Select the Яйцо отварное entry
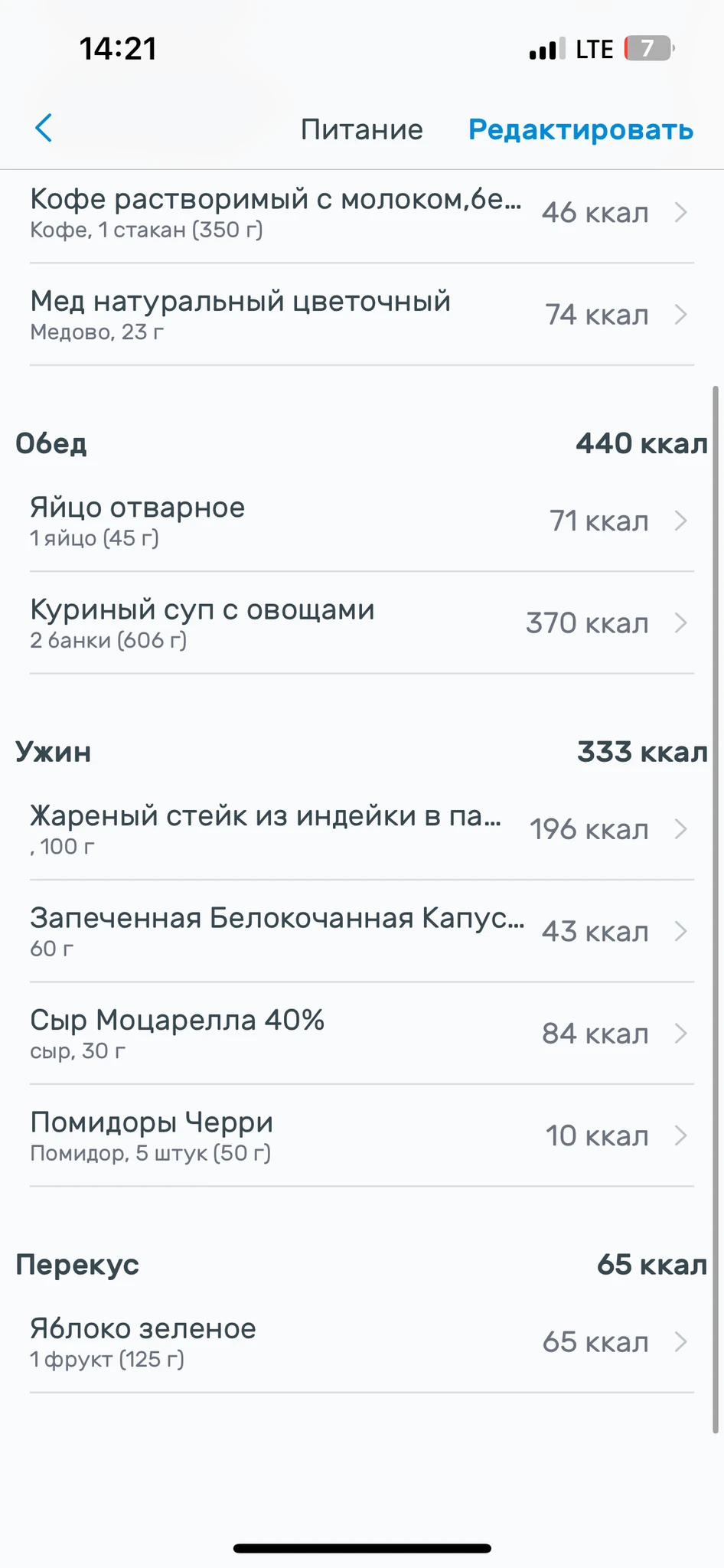 [138, 521]
